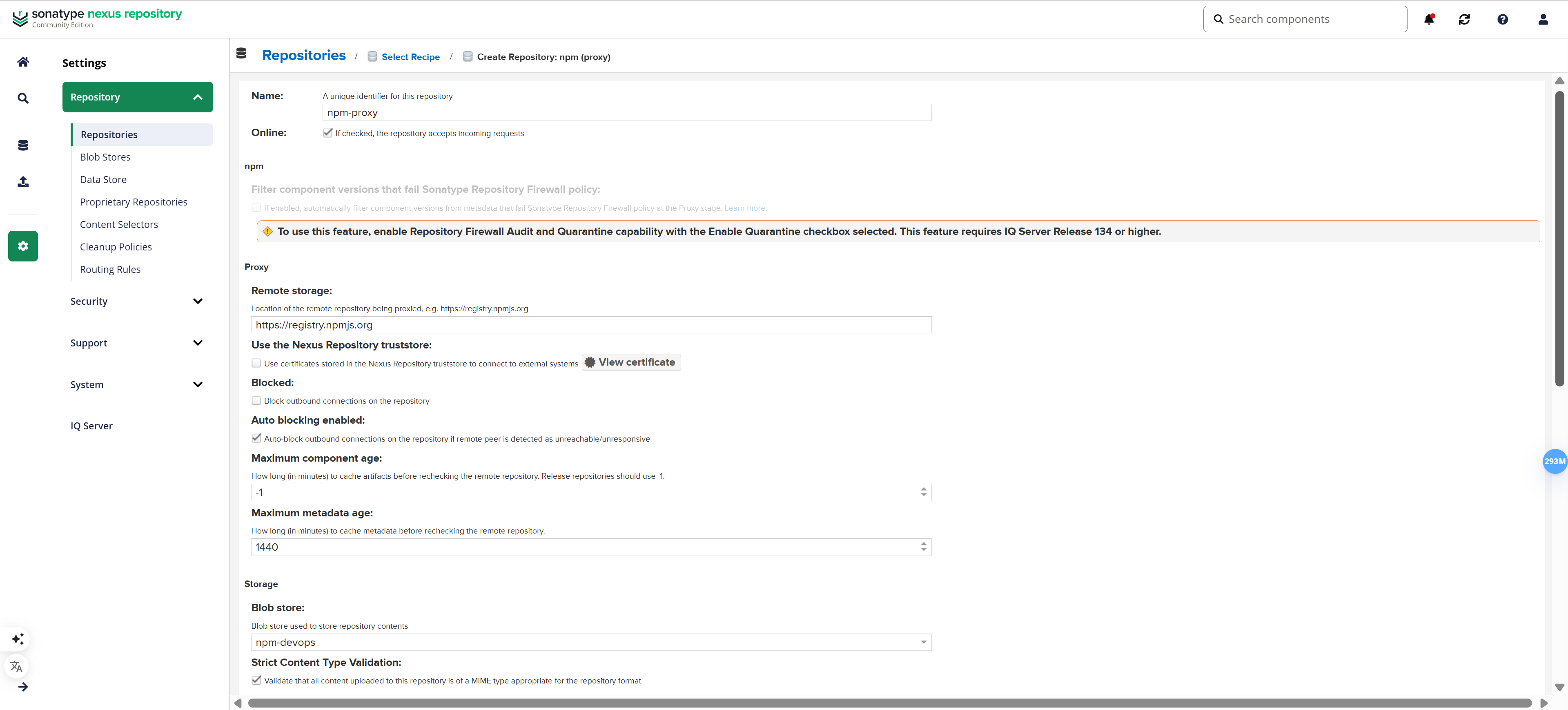Expand the Security section
This screenshot has width=1568, height=710.
pyautogui.click(x=138, y=301)
